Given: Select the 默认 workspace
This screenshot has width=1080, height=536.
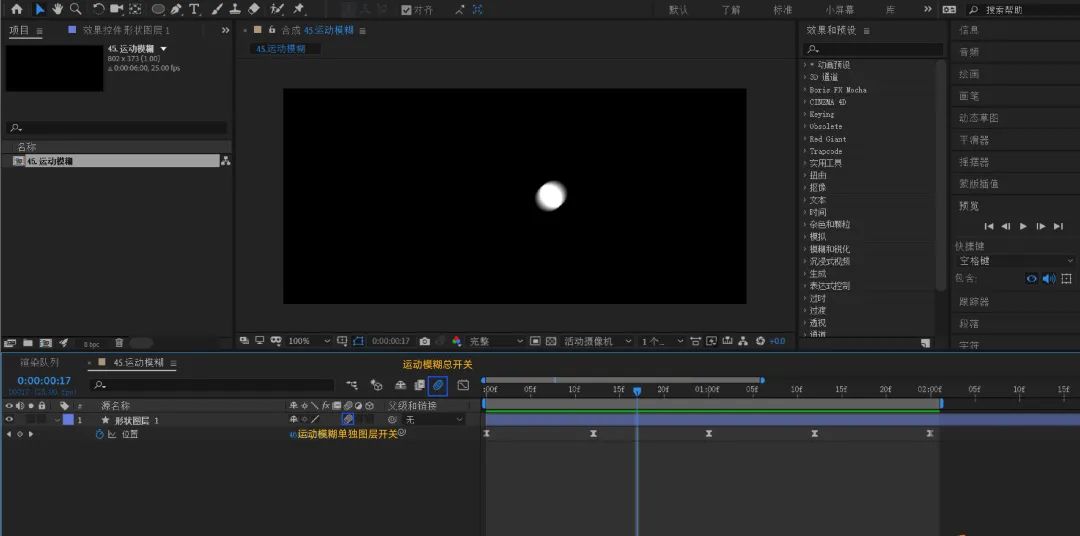Looking at the screenshot, I should pyautogui.click(x=678, y=10).
